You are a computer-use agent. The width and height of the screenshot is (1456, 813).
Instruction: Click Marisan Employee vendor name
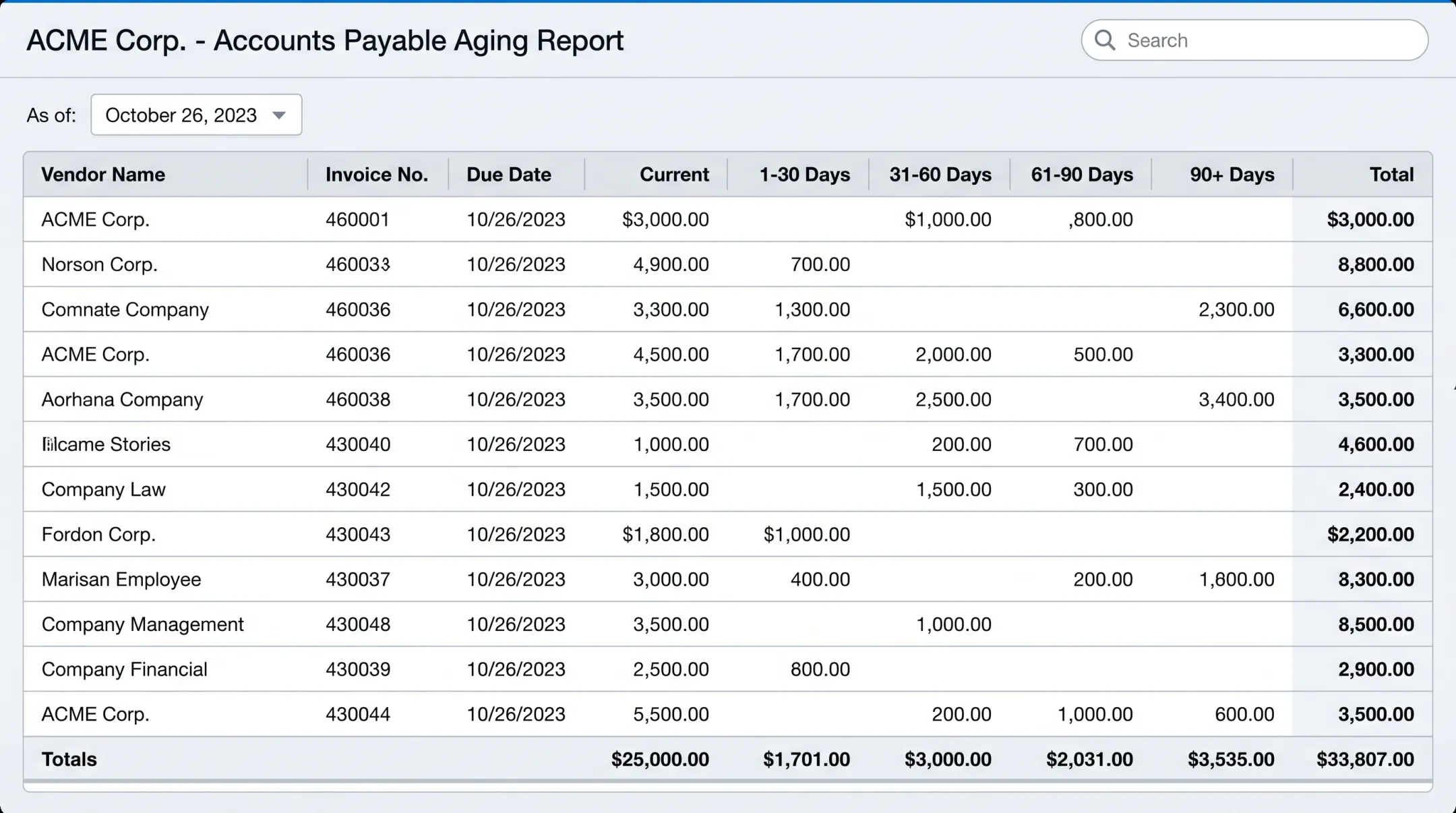tap(121, 579)
